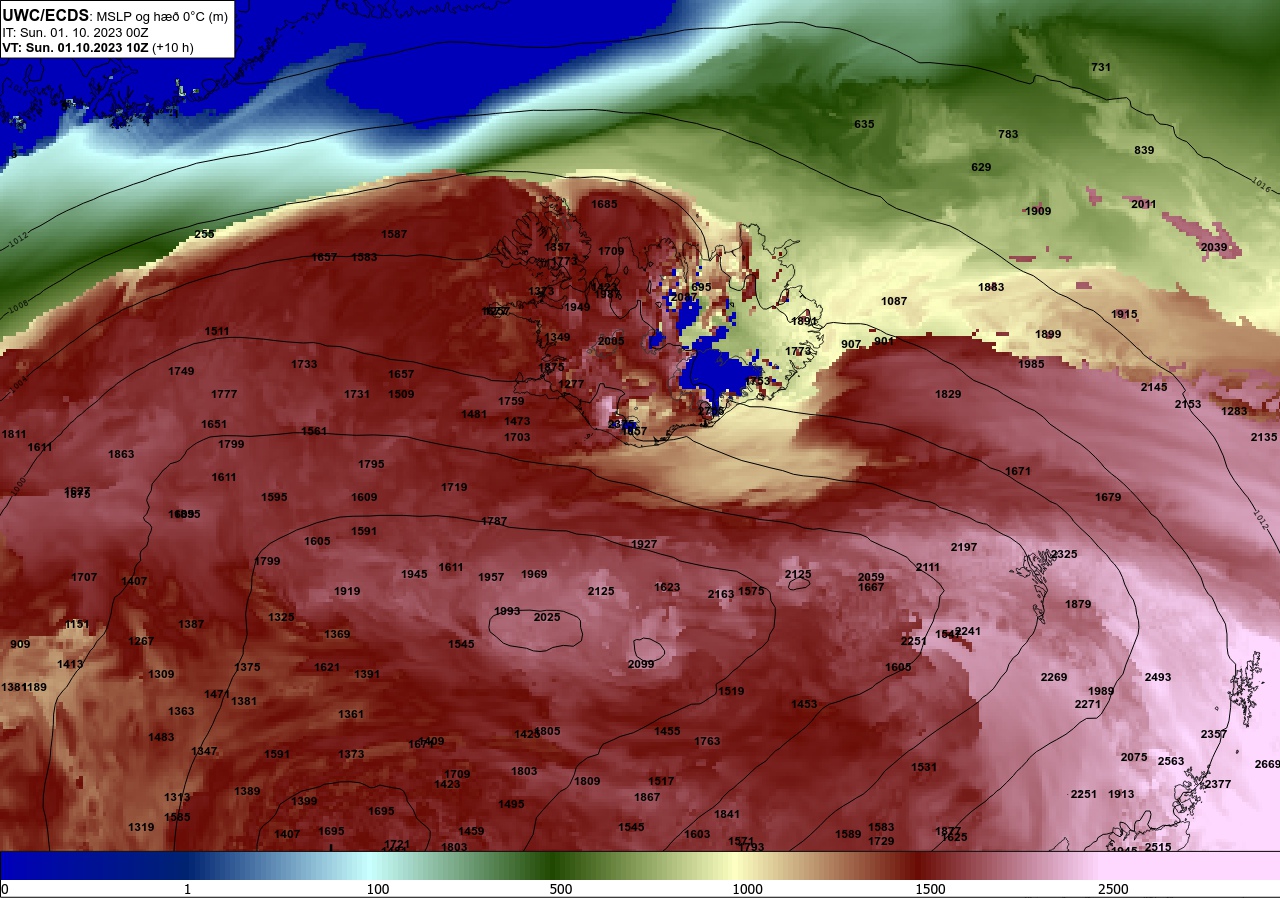Click the map value 1283
1280x898 pixels.
1234,411
